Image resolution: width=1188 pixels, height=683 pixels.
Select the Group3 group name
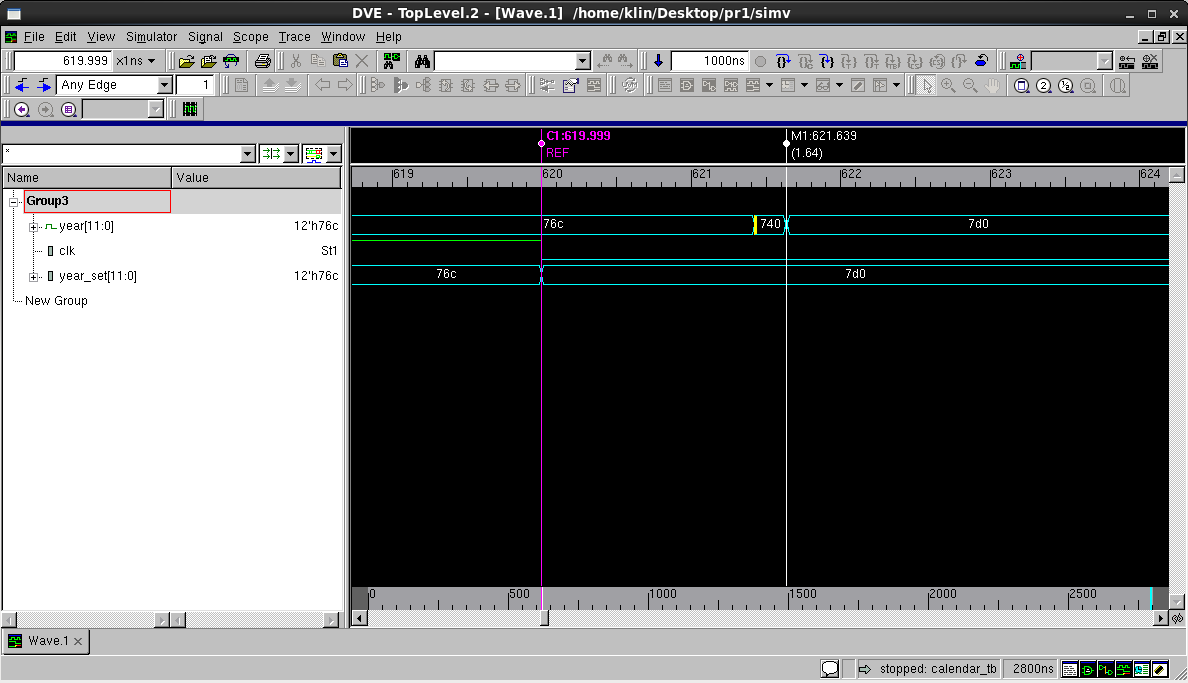[47, 201]
